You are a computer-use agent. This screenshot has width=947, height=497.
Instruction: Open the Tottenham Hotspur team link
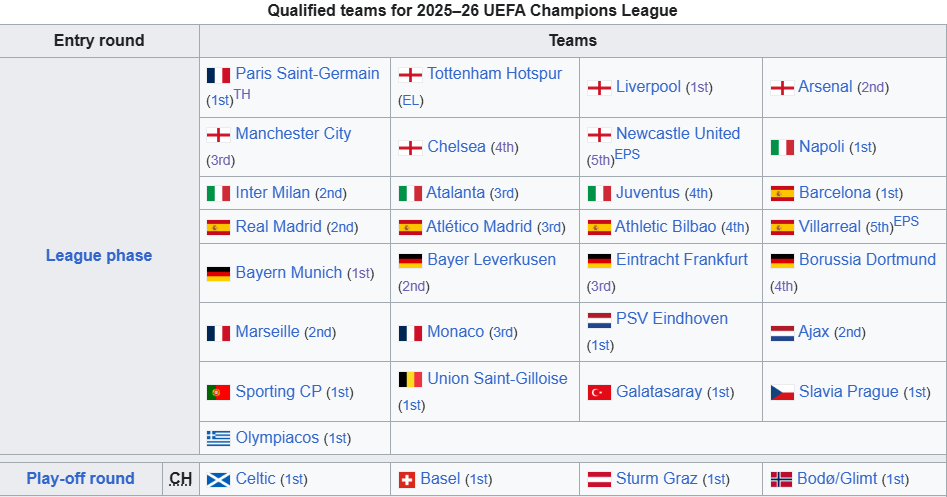(x=495, y=74)
